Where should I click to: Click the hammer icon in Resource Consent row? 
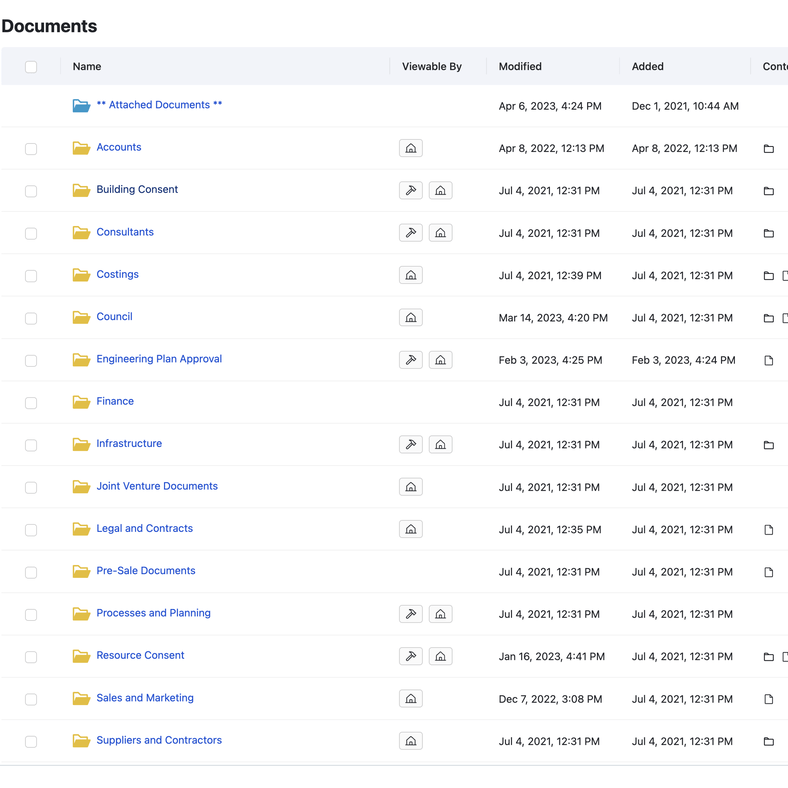click(410, 656)
